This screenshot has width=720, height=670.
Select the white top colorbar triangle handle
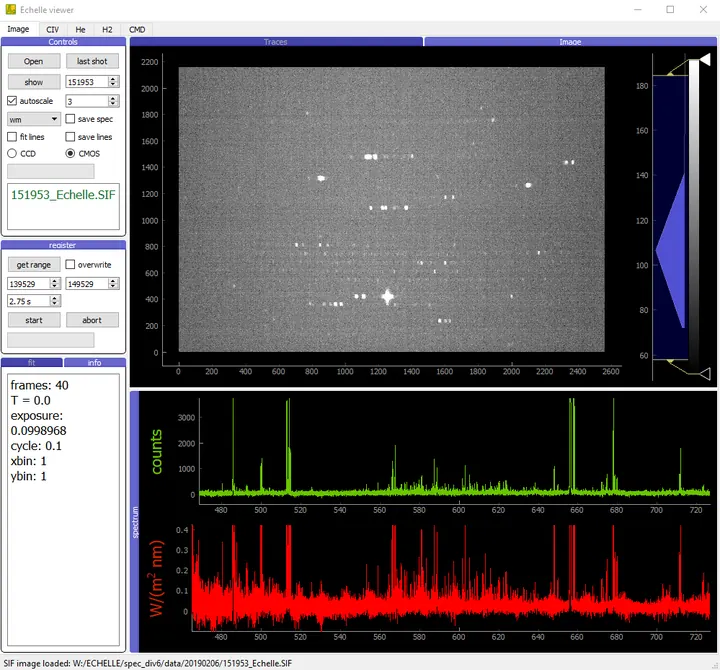pyautogui.click(x=705, y=59)
